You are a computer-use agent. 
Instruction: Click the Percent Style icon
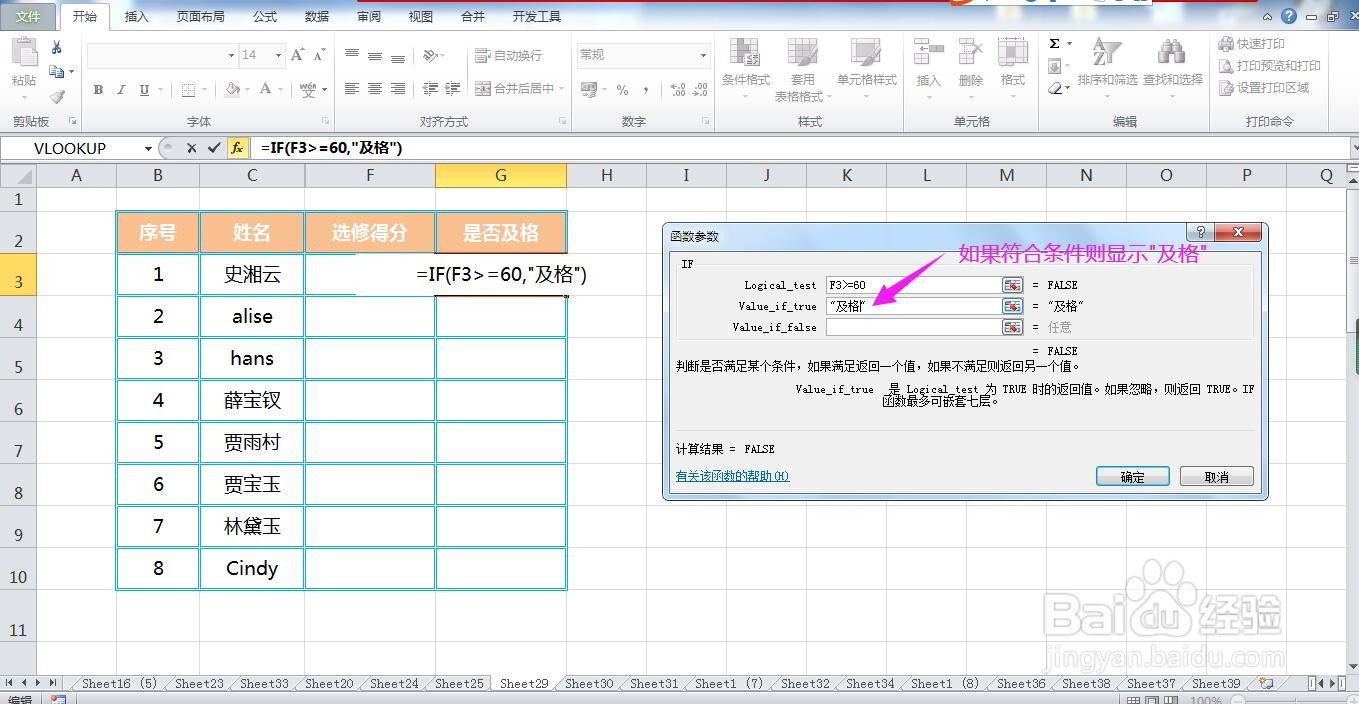pos(622,90)
